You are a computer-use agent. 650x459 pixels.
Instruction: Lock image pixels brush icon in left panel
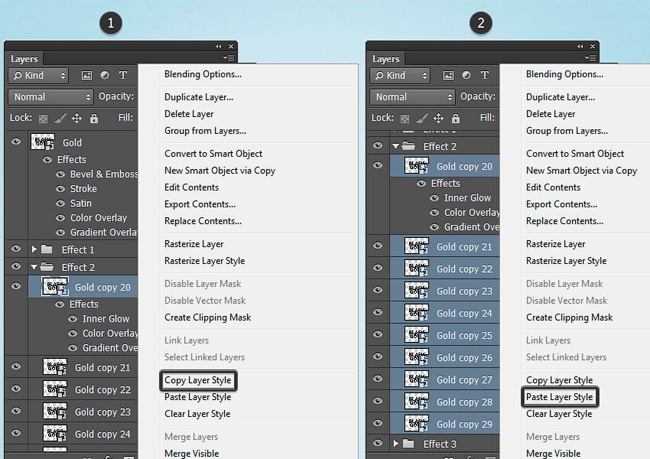(x=60, y=119)
